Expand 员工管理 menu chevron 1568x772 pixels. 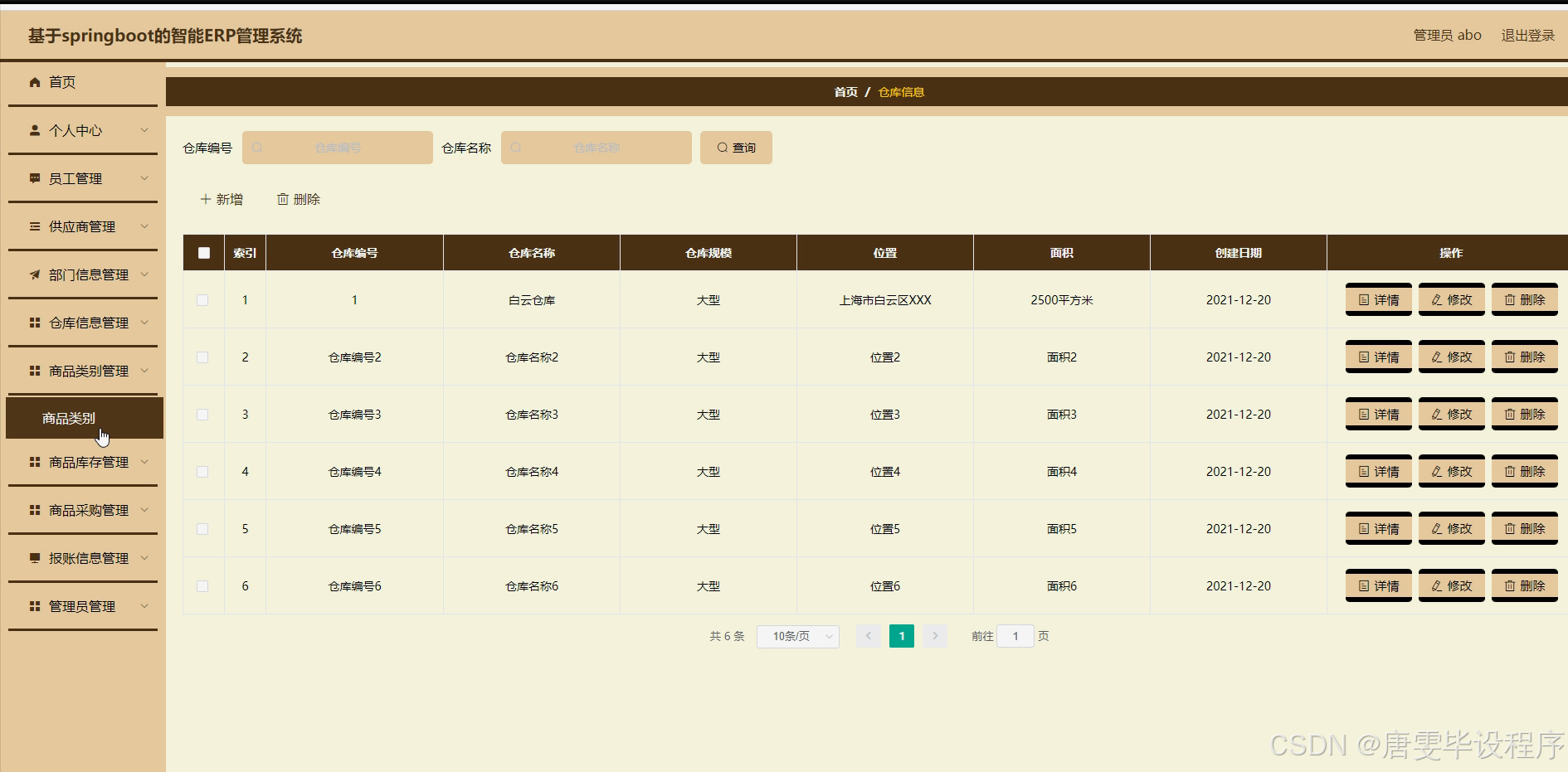pos(144,178)
